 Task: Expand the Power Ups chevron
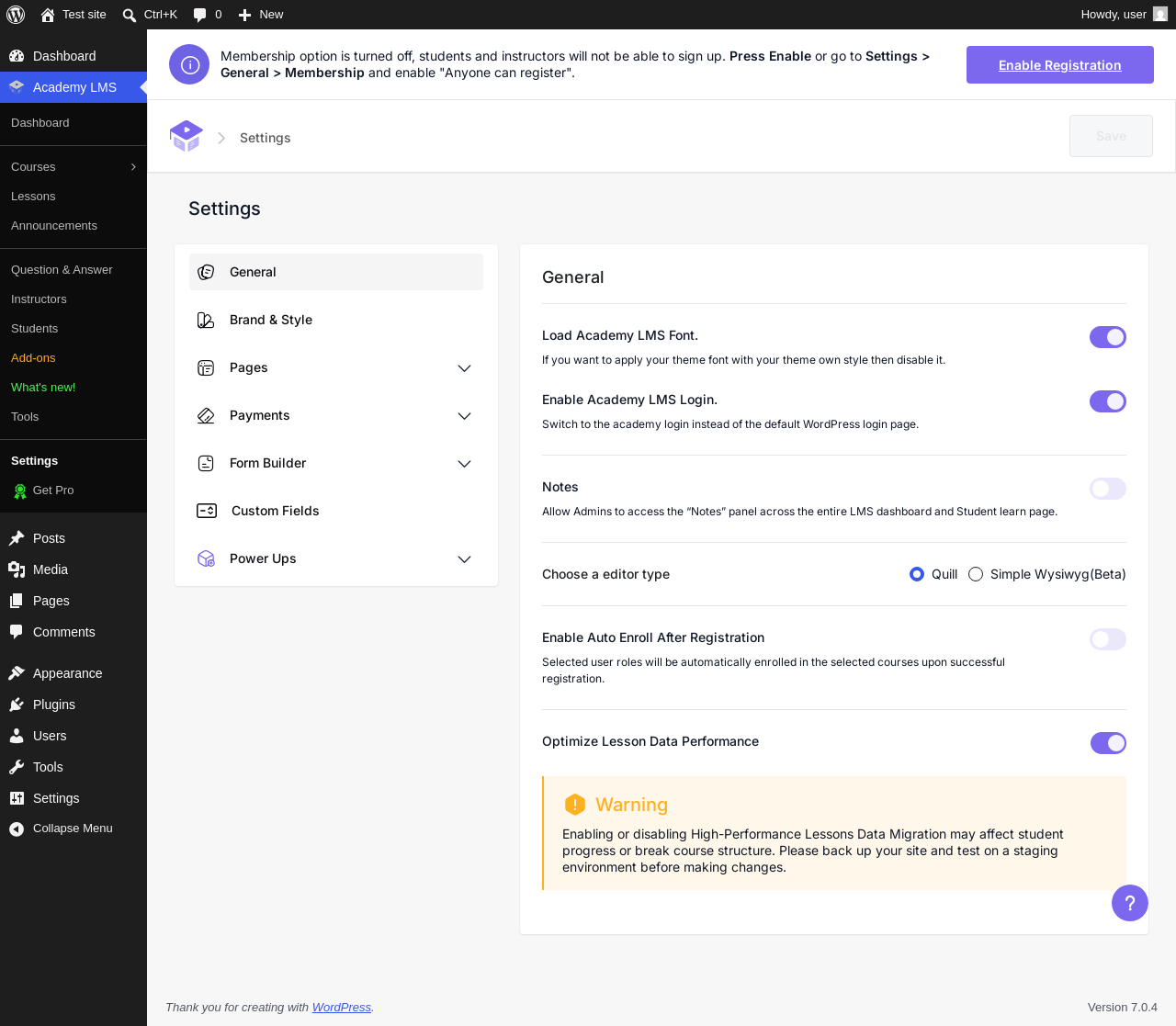(x=465, y=559)
